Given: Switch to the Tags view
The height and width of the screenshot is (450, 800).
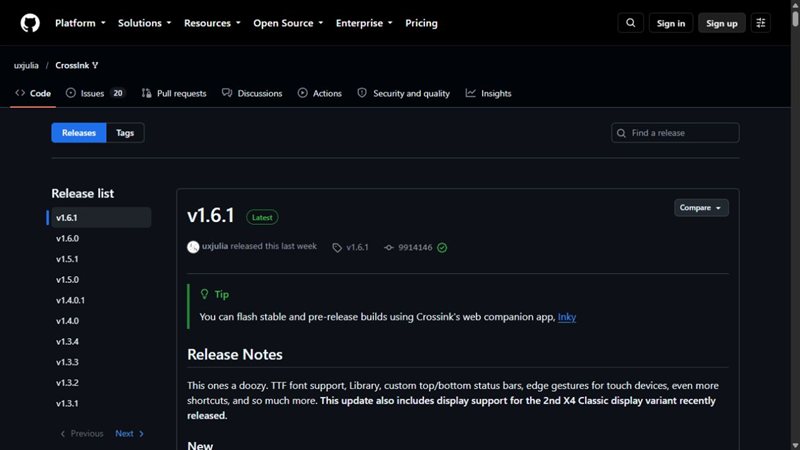Looking at the screenshot, I should 125,133.
